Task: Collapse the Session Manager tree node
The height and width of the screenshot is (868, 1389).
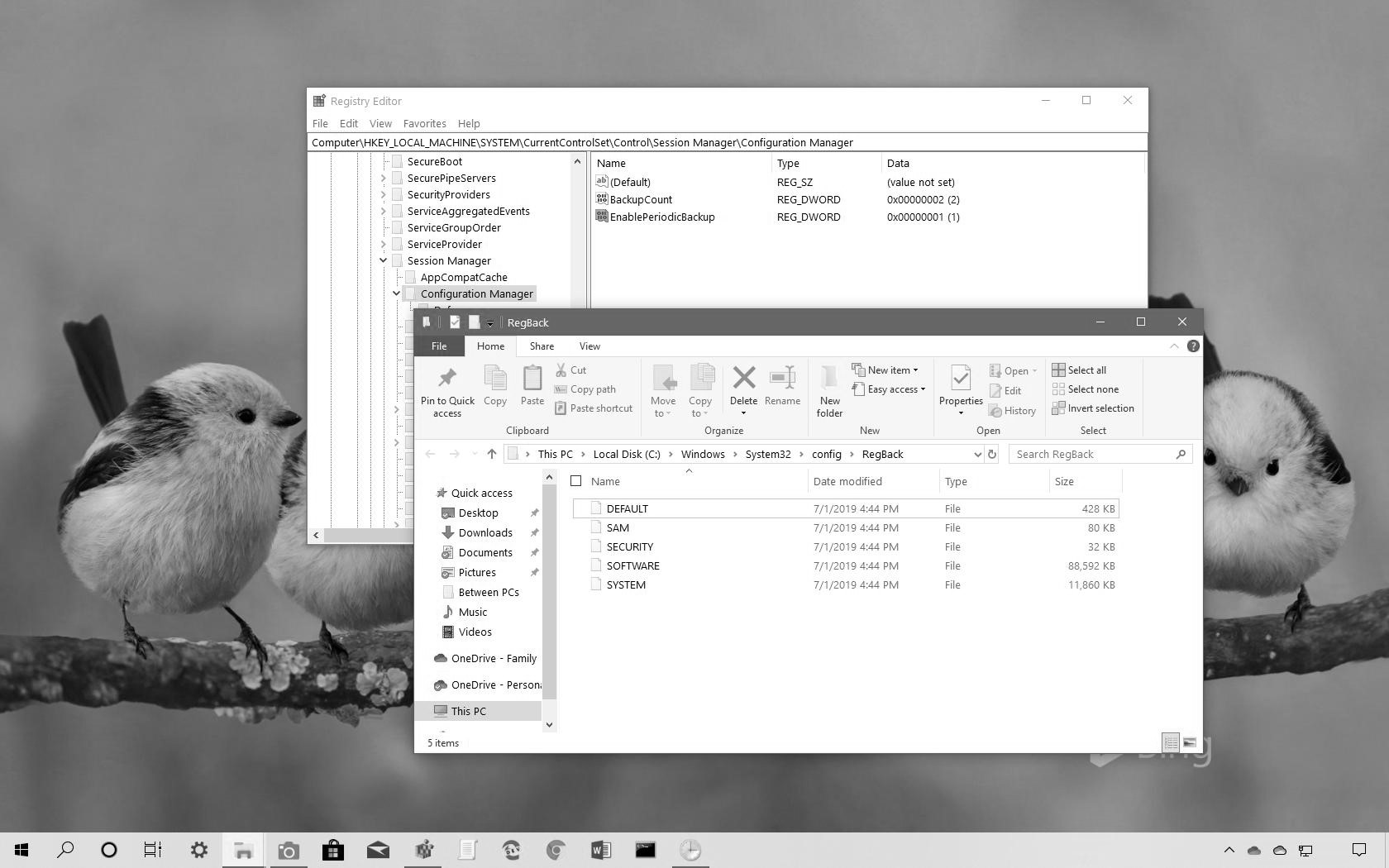Action: (x=384, y=261)
